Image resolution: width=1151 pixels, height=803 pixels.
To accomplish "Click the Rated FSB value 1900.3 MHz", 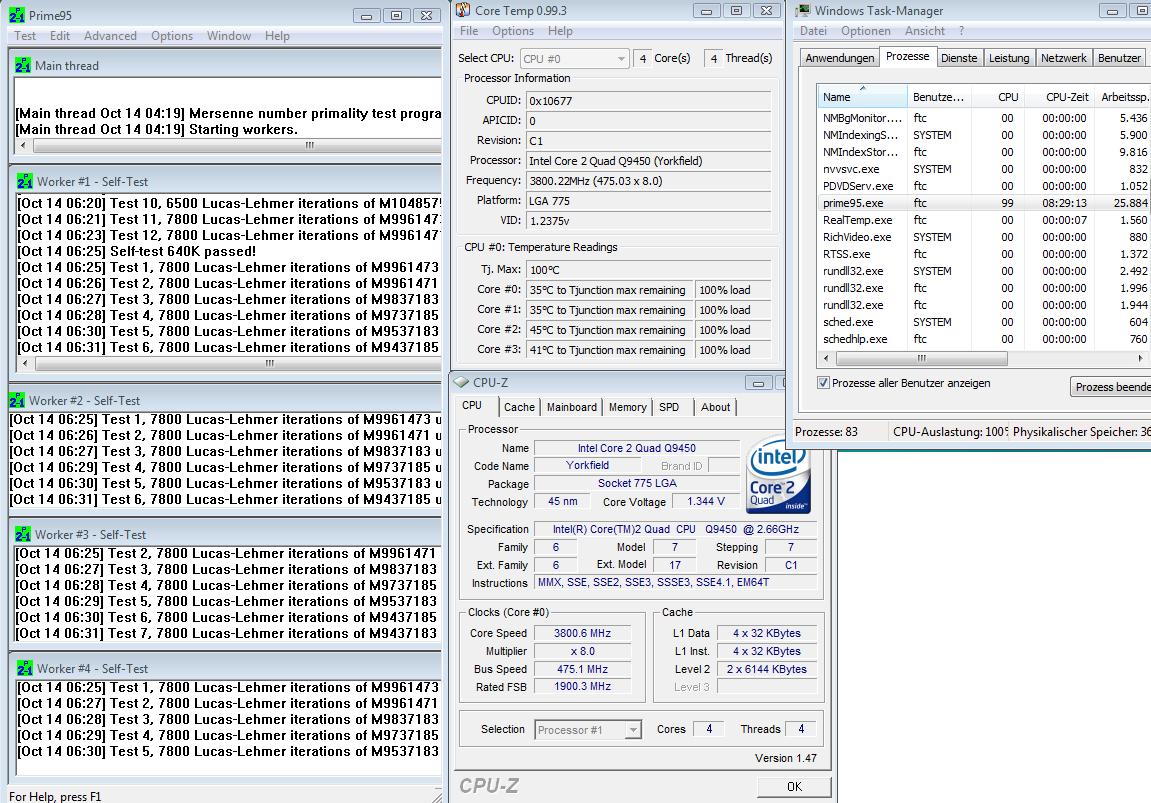I will point(582,686).
